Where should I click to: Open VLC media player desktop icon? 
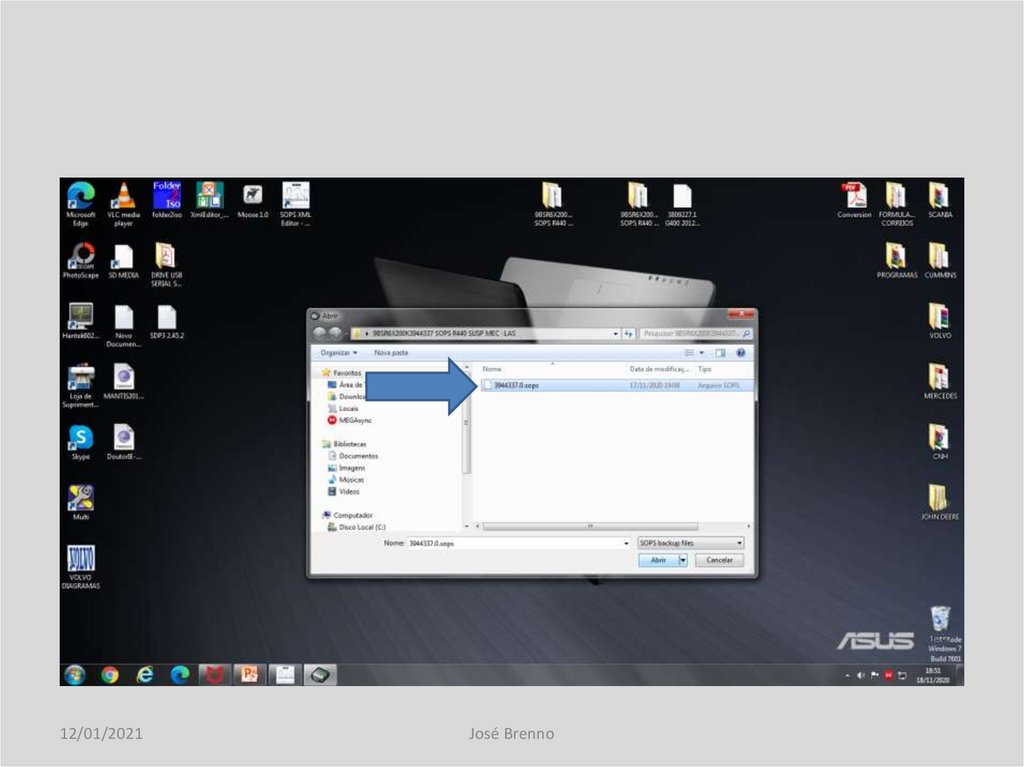tap(123, 197)
